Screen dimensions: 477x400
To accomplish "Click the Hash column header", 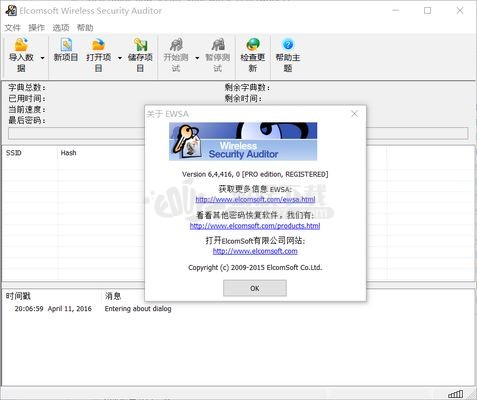I will (68, 153).
